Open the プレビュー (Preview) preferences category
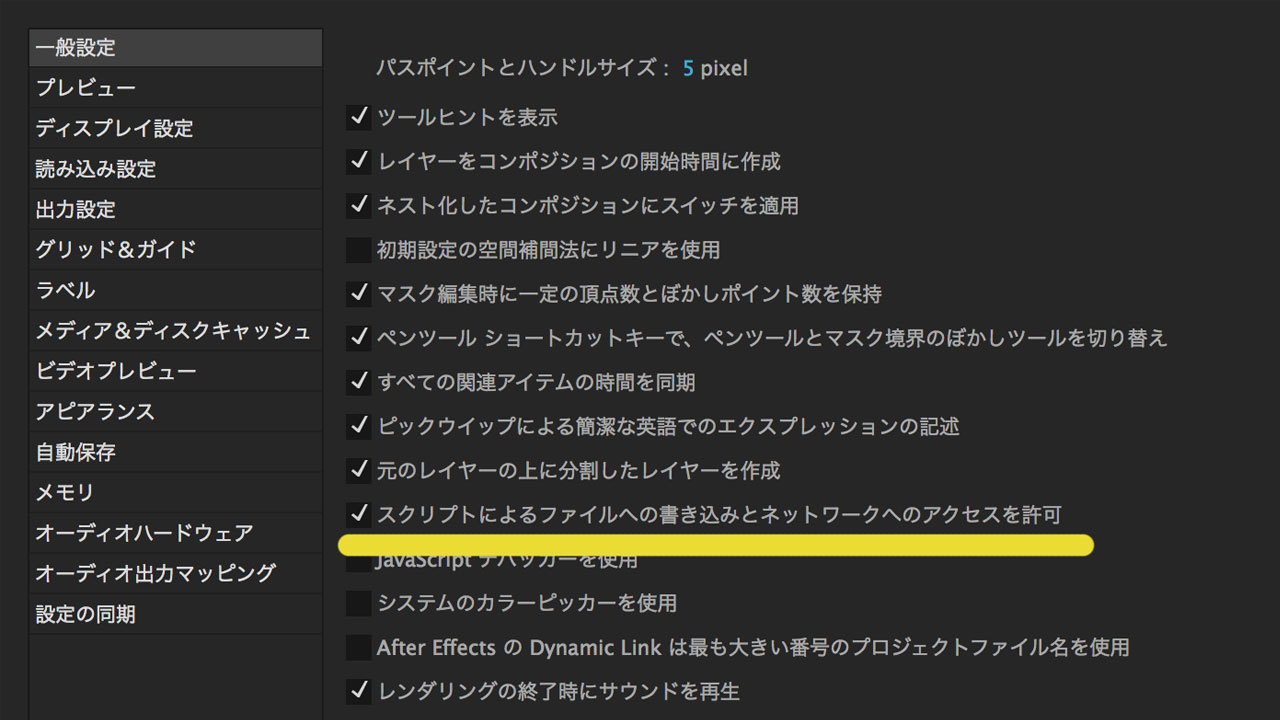 pyautogui.click(x=86, y=88)
